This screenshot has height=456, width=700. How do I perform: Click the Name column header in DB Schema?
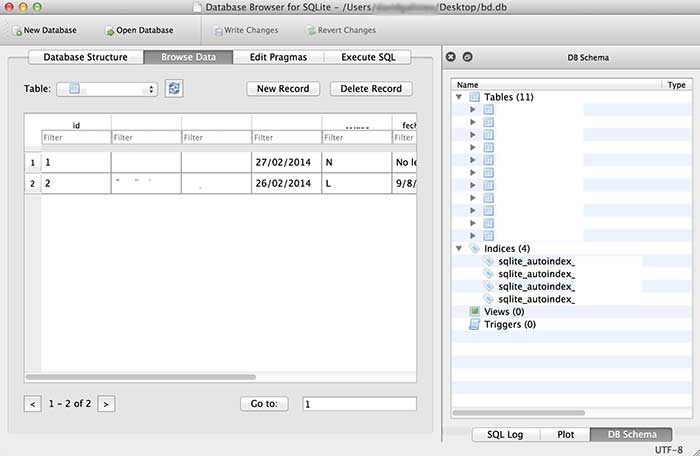pyautogui.click(x=557, y=85)
